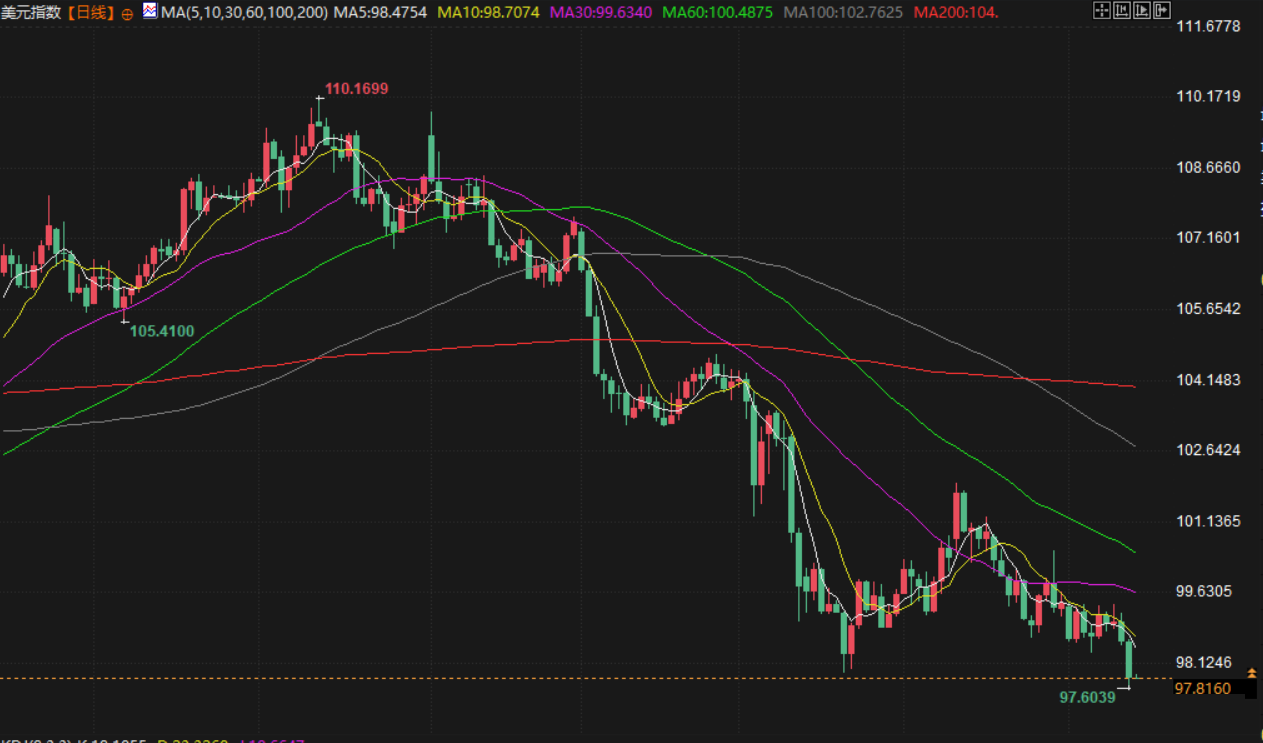
Task: Click the green MA60 value label
Action: [718, 13]
